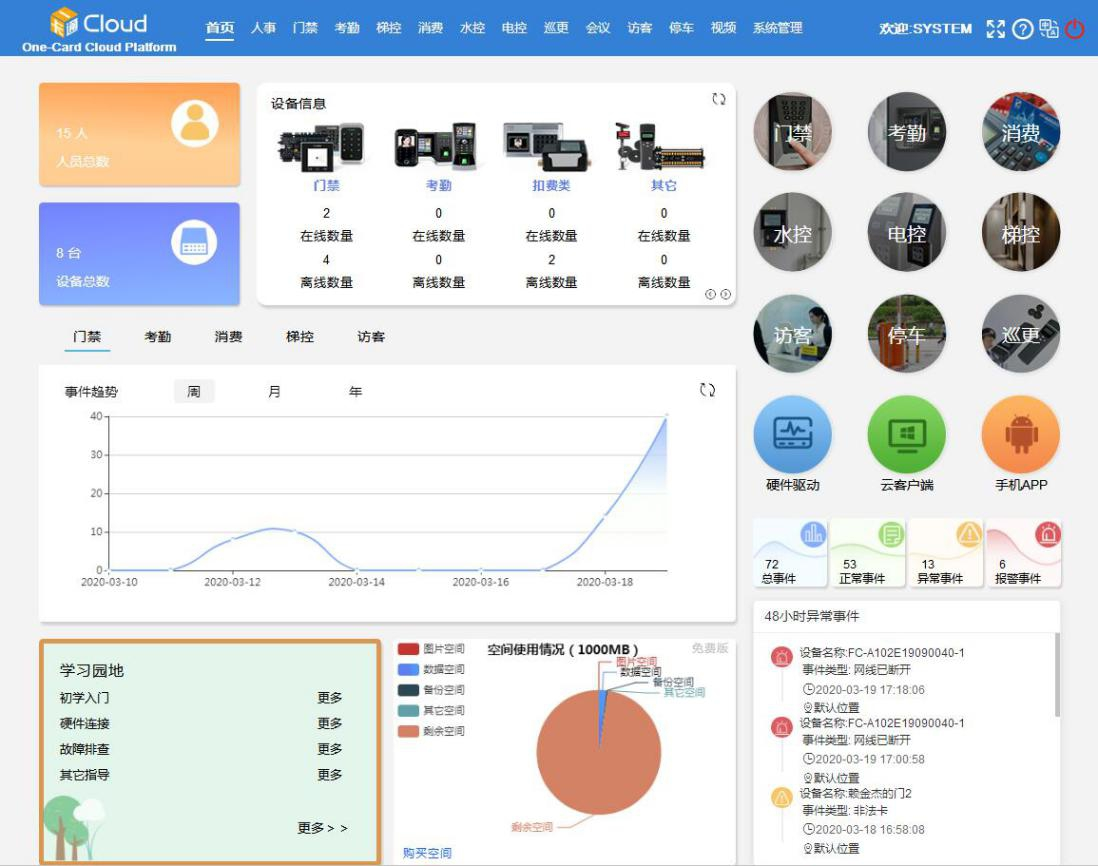The image size is (1098, 866).
Task: Switch to the 考勤 chart tab
Action: [158, 337]
